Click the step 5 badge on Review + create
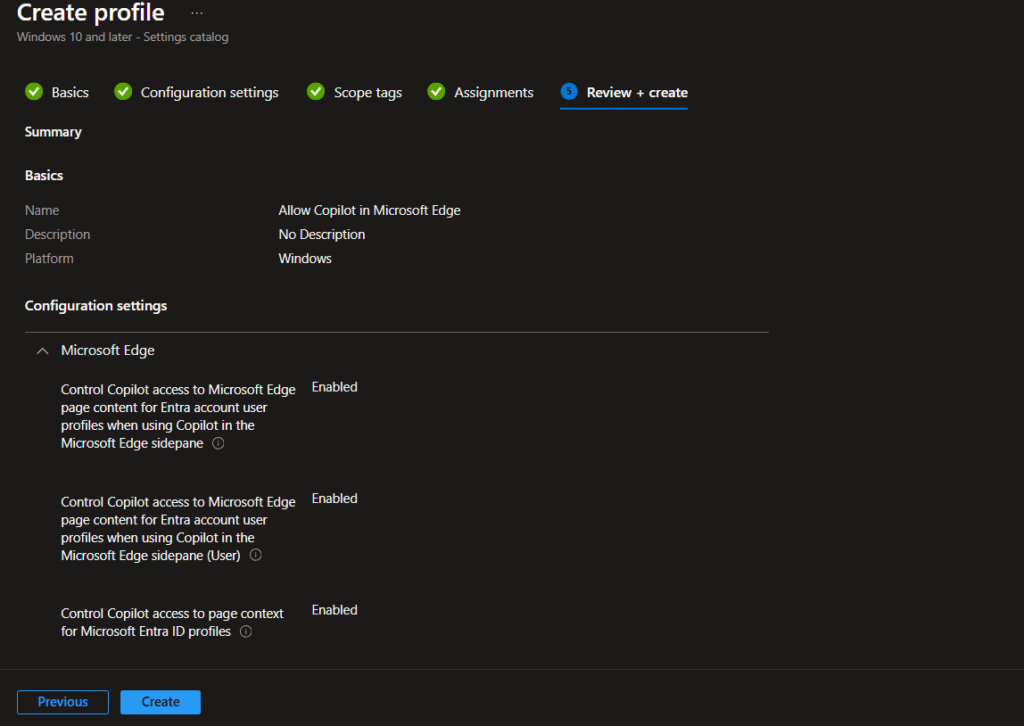1024x726 pixels. [570, 91]
